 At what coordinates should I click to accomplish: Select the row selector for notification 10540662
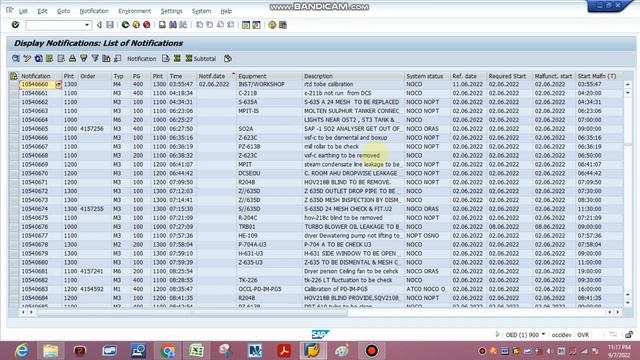click(x=14, y=102)
